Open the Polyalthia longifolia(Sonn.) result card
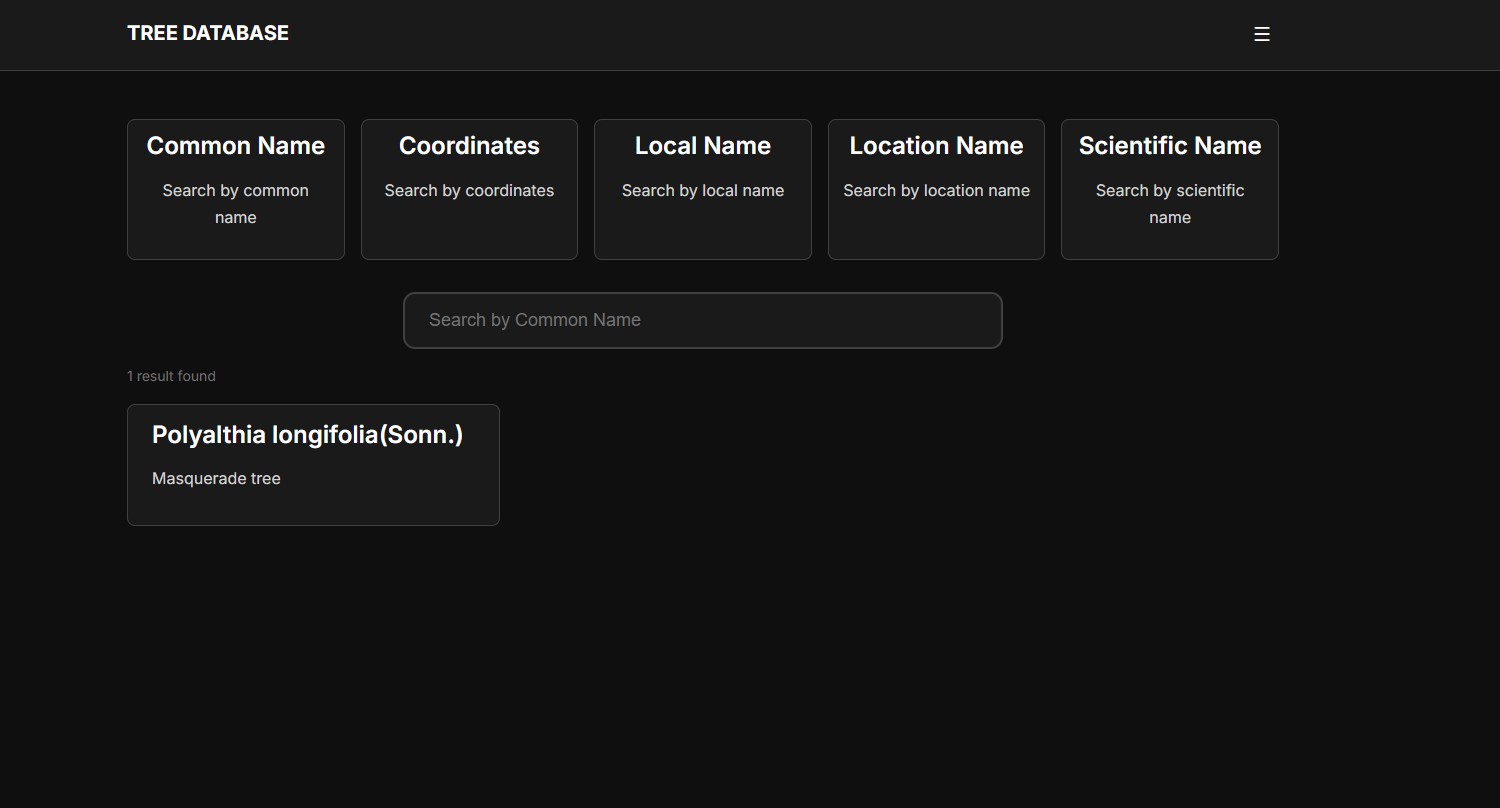This screenshot has height=808, width=1500. pos(313,465)
